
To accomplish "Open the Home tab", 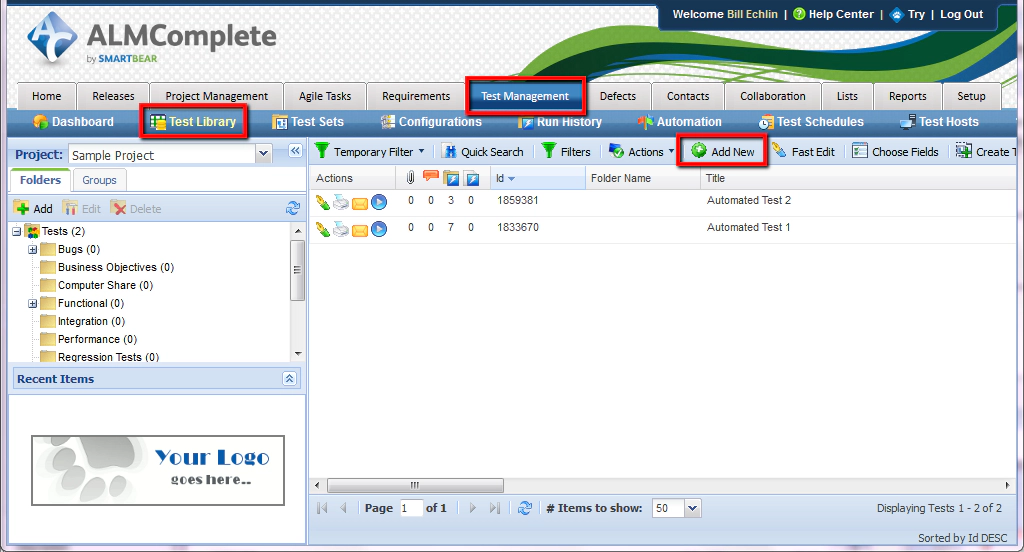I will click(46, 96).
